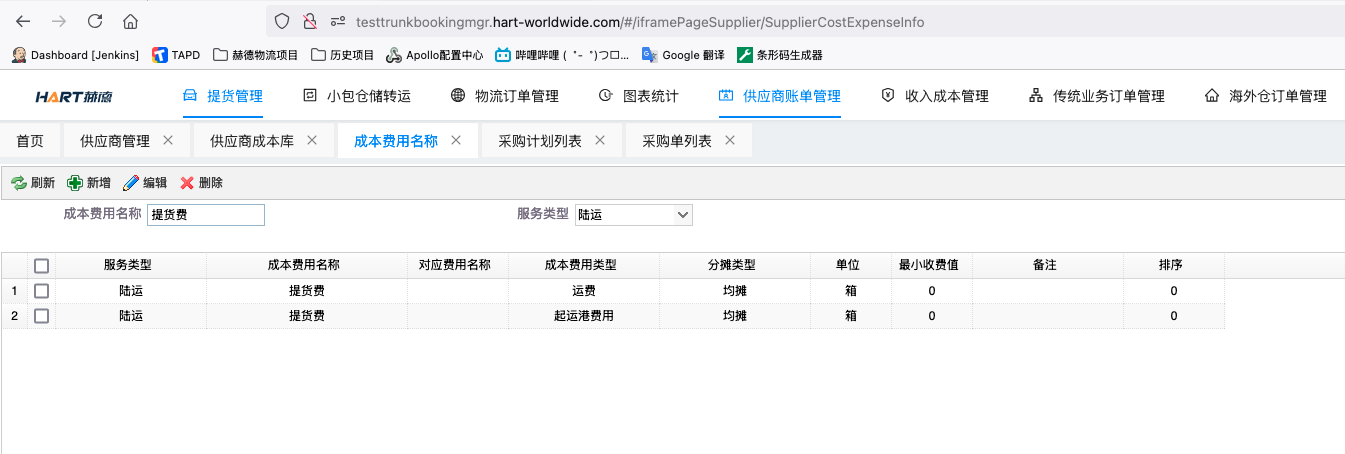The image size is (1345, 454).
Task: Open the 历史项目 bookmark folder
Action: (343, 55)
